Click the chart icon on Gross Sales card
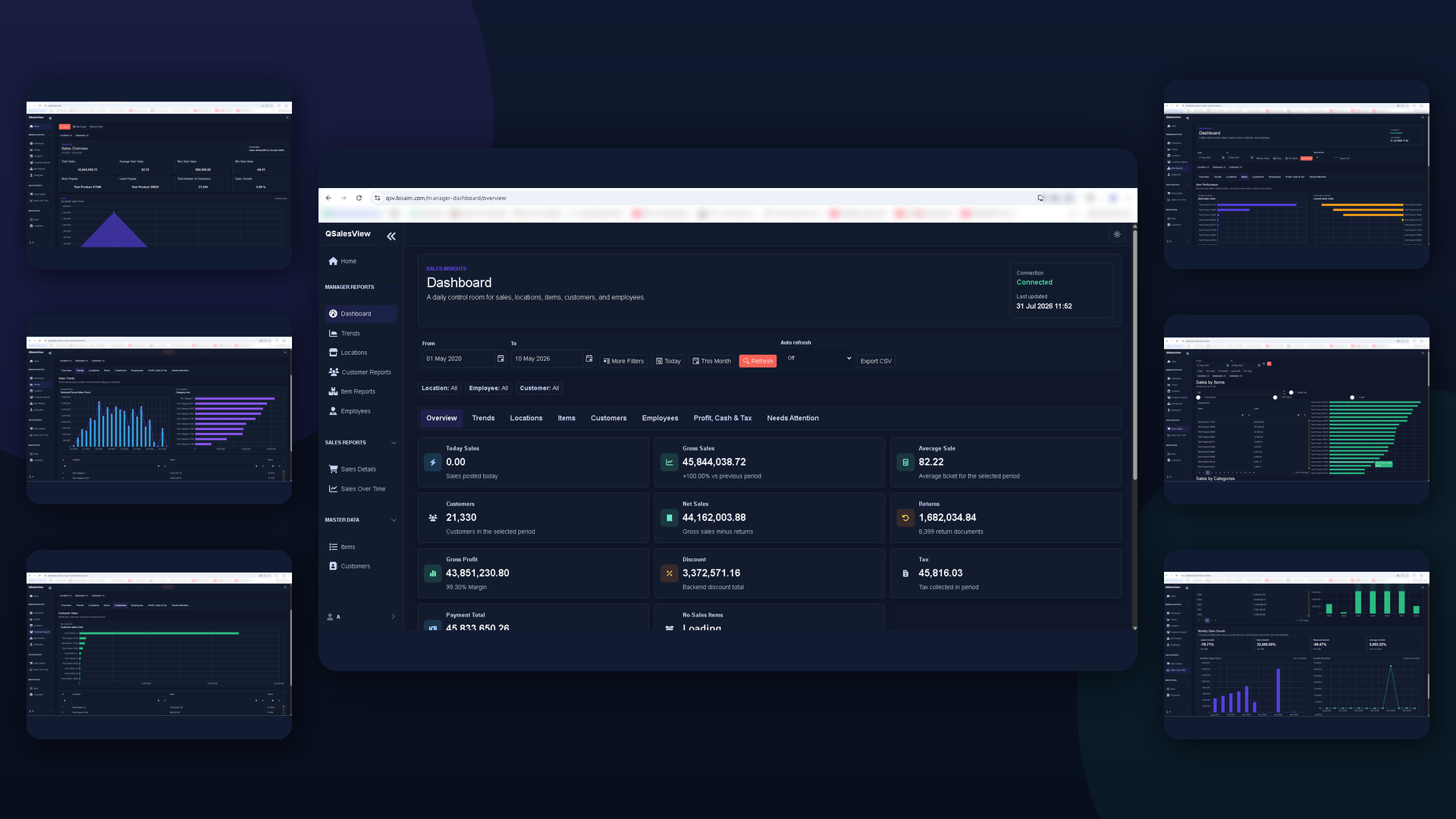 pyautogui.click(x=669, y=462)
